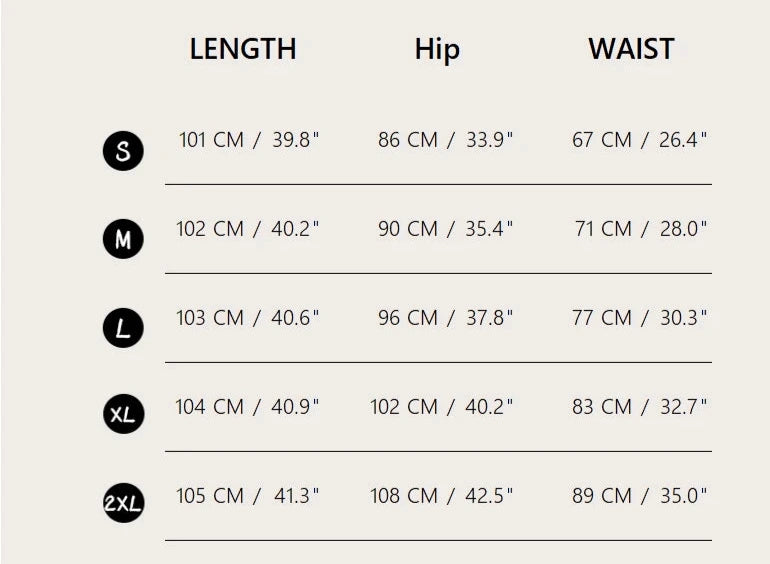Screen dimensions: 770x564
Task: Click the 96 CM / 37.8" hip value
Action: 445,318
